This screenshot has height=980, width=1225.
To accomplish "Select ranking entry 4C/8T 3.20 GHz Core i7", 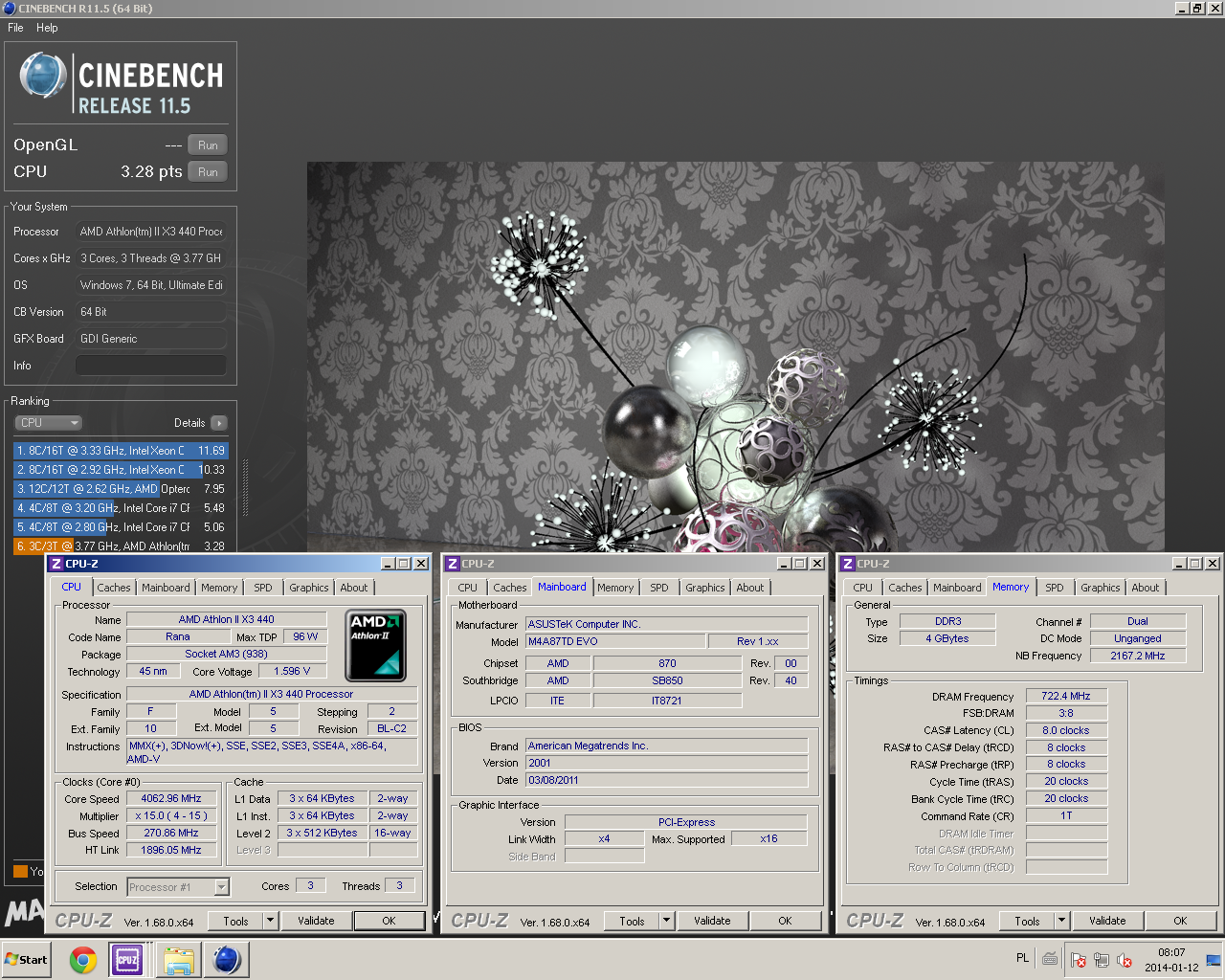I will (x=121, y=508).
